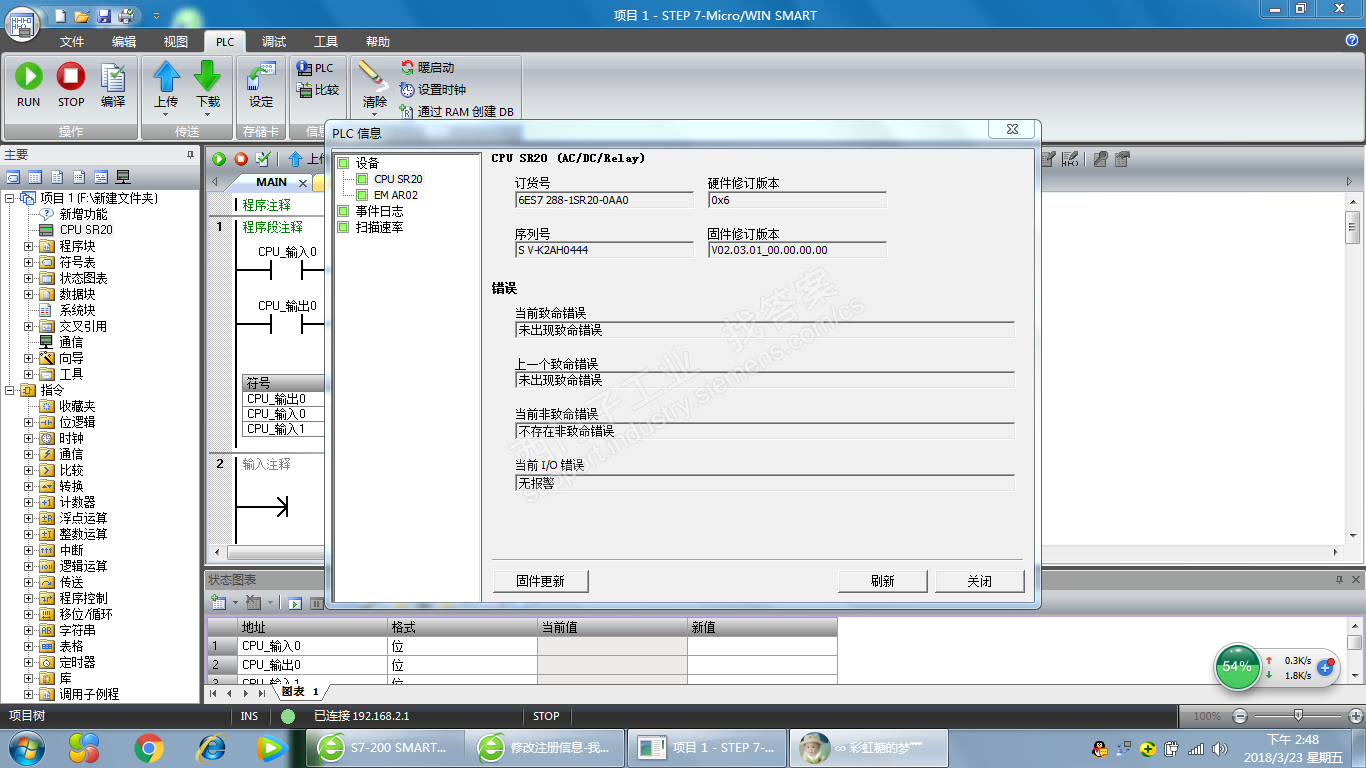Viewport: 1366px width, 768px height.
Task: Click 通过 RAM 创建 DB
Action: [457, 112]
